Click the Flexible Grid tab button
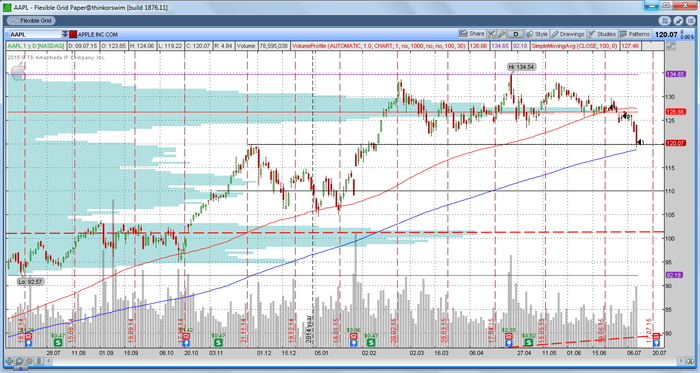The height and width of the screenshot is (373, 700). [31, 21]
